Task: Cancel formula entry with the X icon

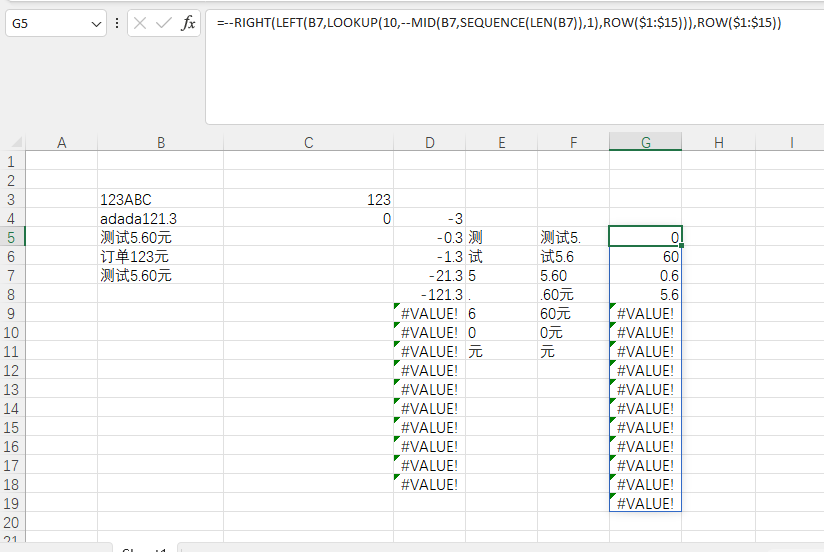Action: point(140,23)
